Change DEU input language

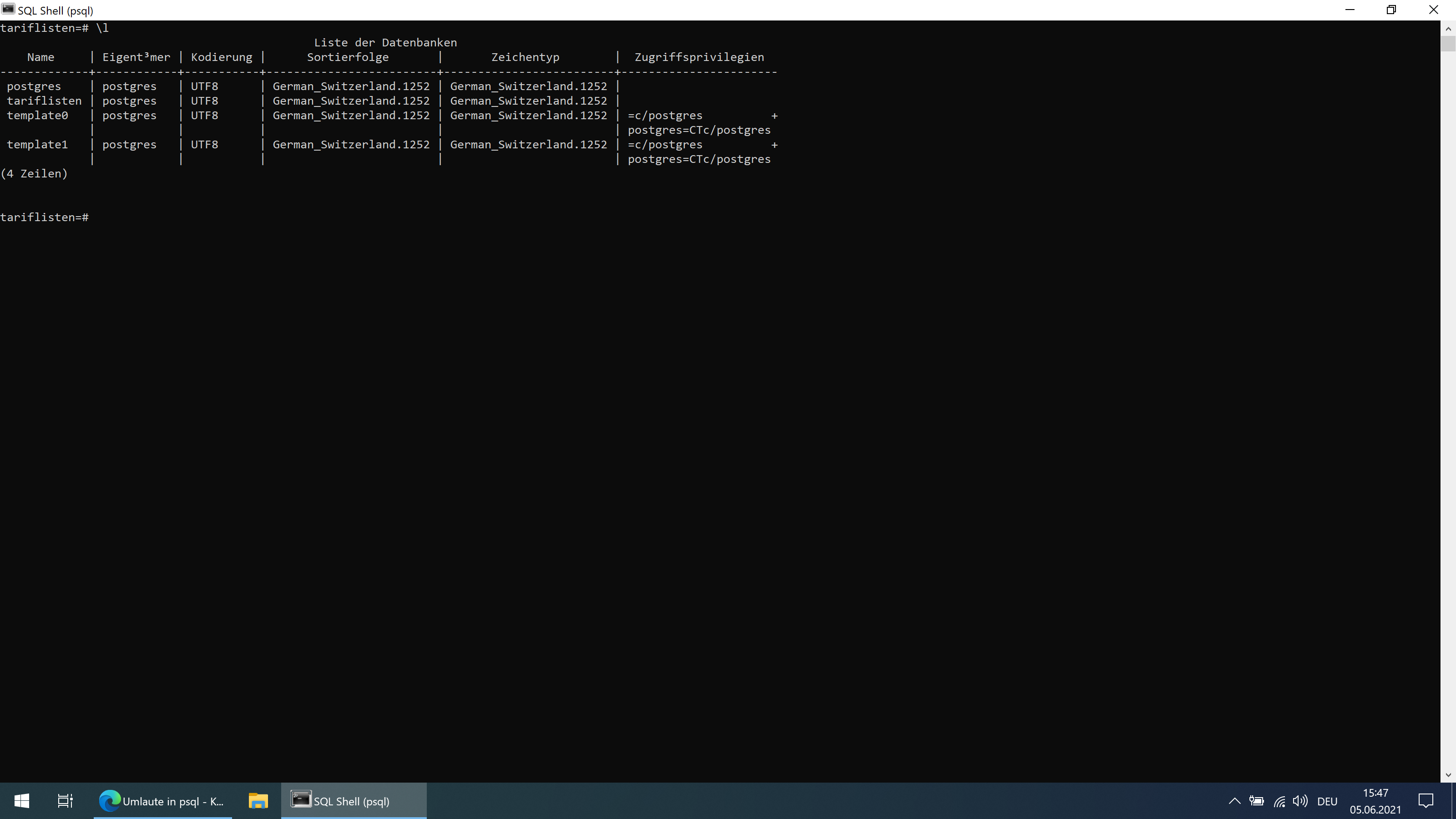click(x=1327, y=801)
